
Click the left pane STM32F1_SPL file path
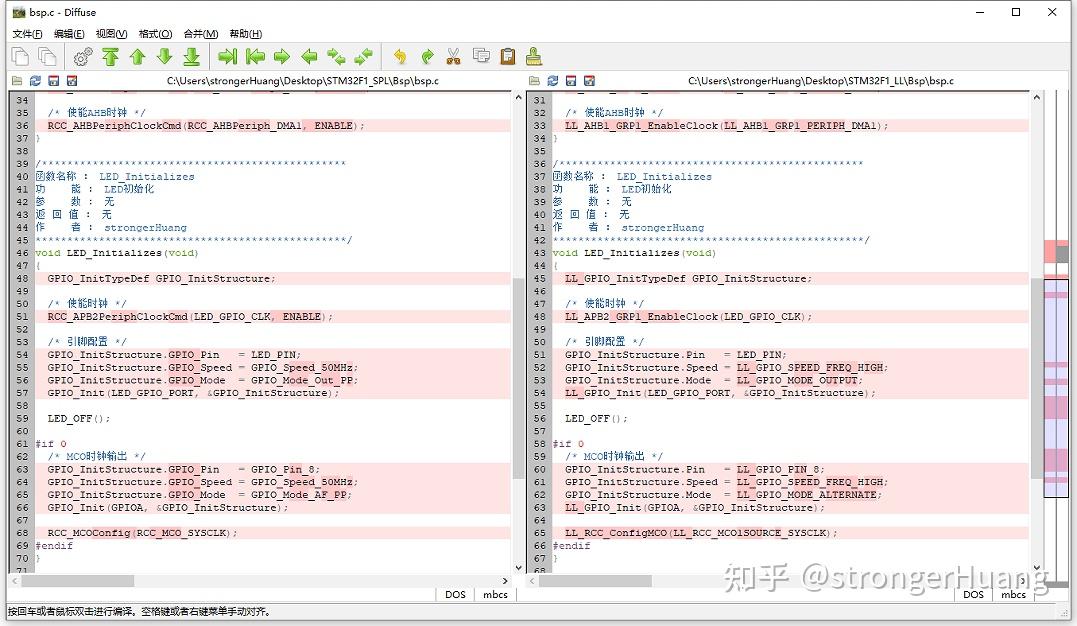303,80
